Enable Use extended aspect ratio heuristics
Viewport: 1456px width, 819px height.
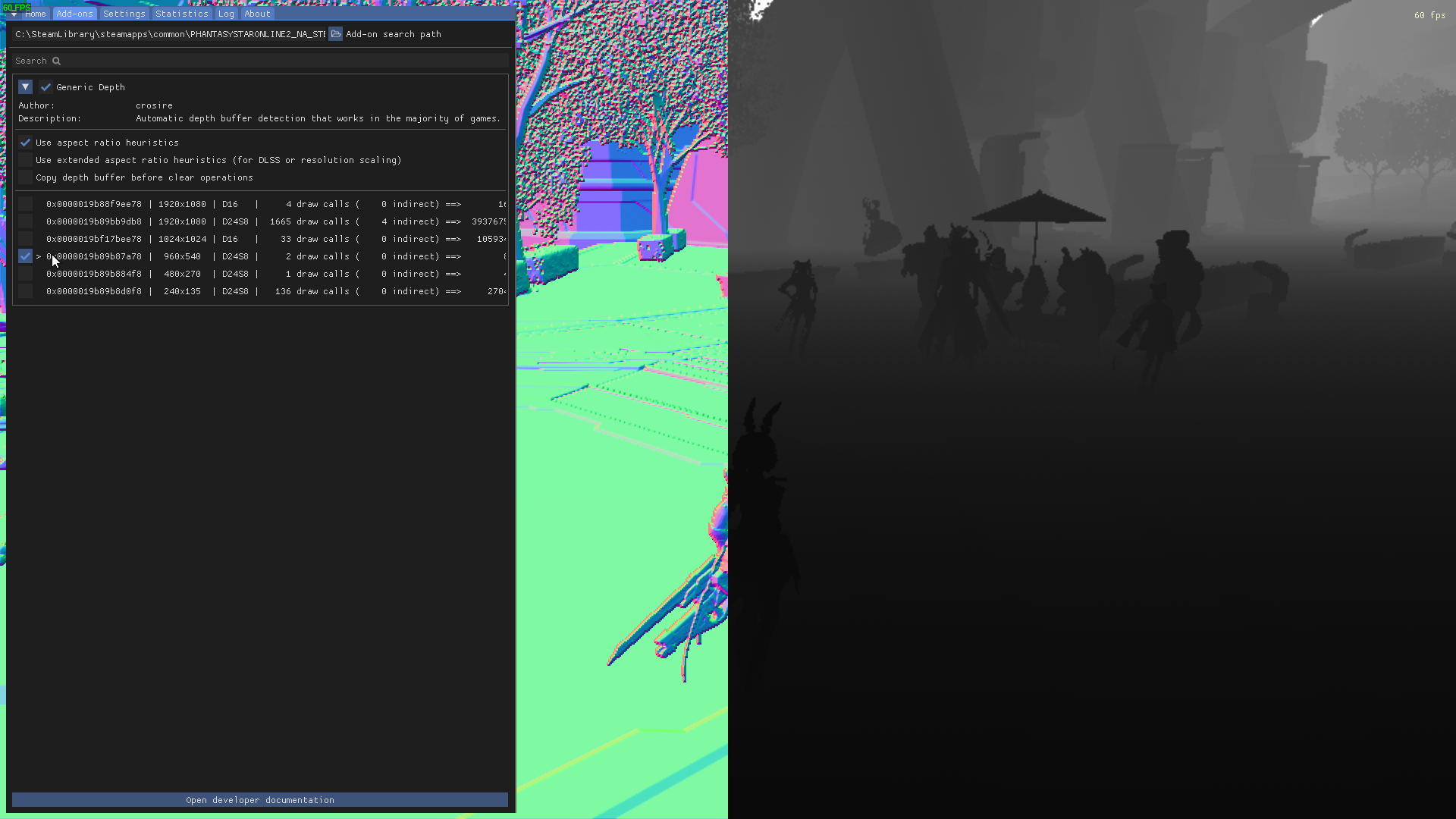25,159
